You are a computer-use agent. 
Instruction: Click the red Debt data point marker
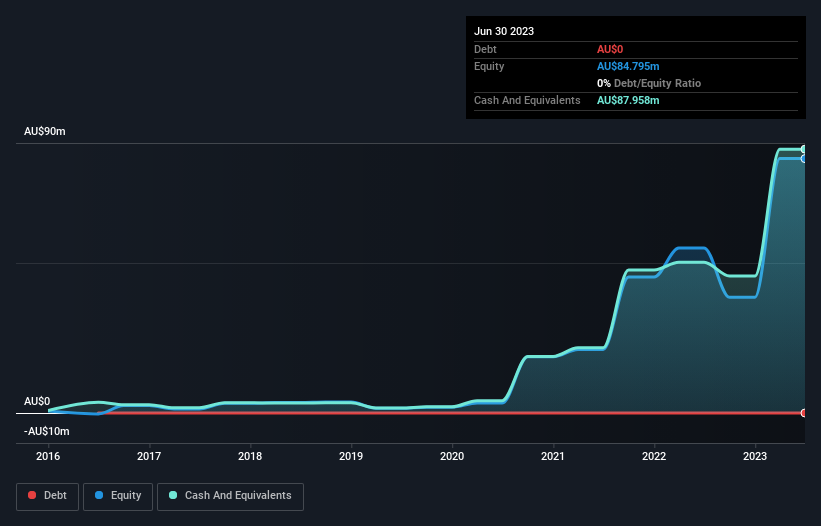pyautogui.click(x=804, y=413)
